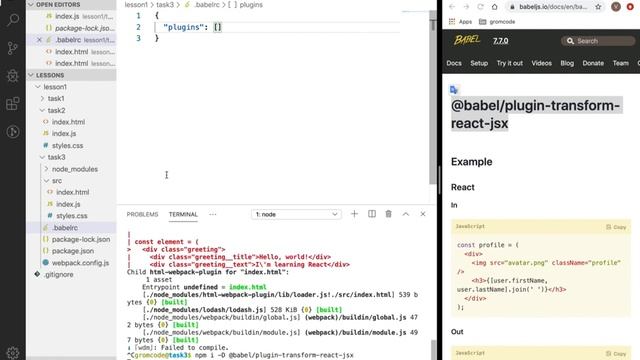Close the terminal panel

(x=423, y=214)
